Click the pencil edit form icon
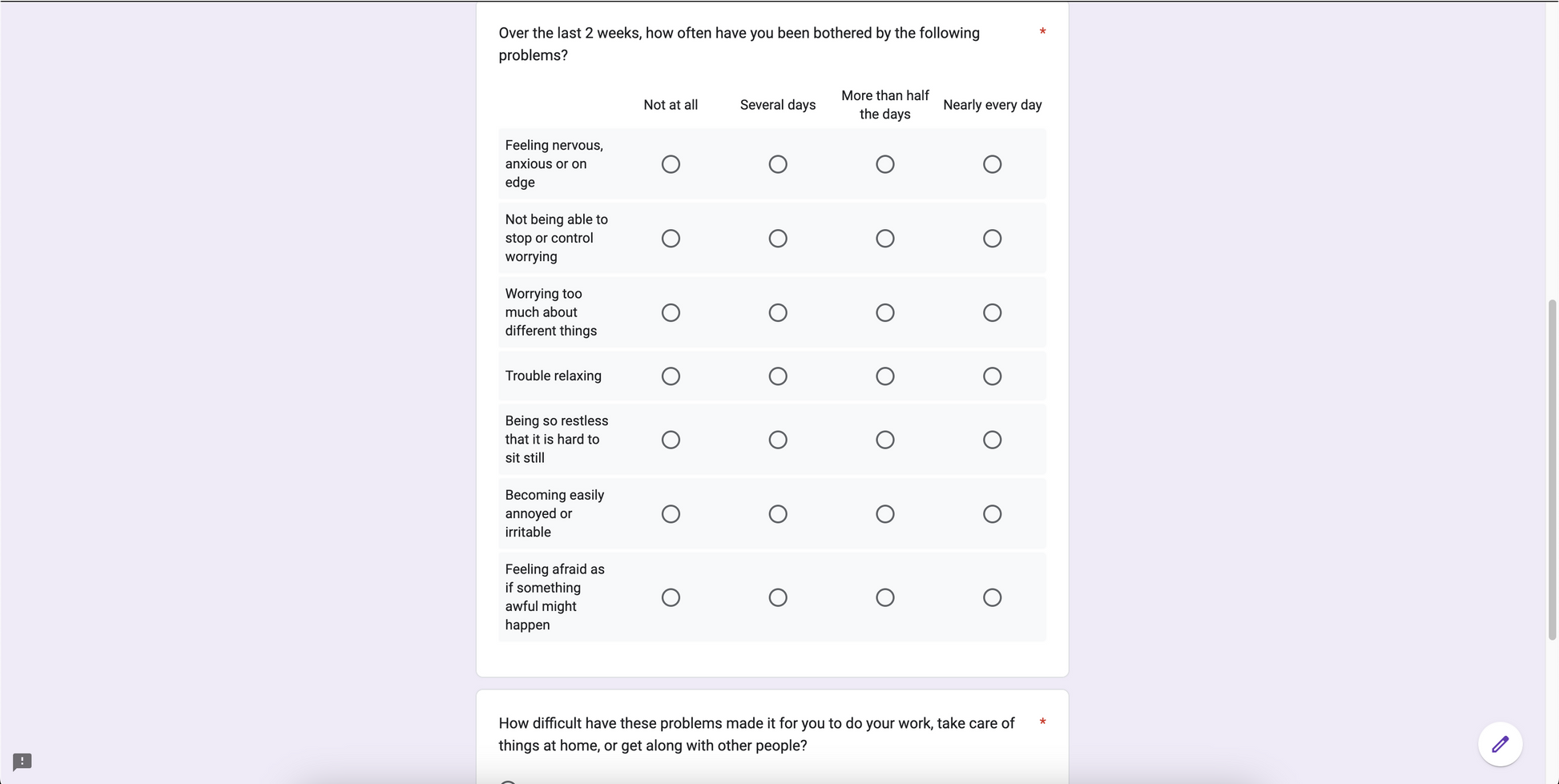The width and height of the screenshot is (1559, 784). [x=1500, y=745]
